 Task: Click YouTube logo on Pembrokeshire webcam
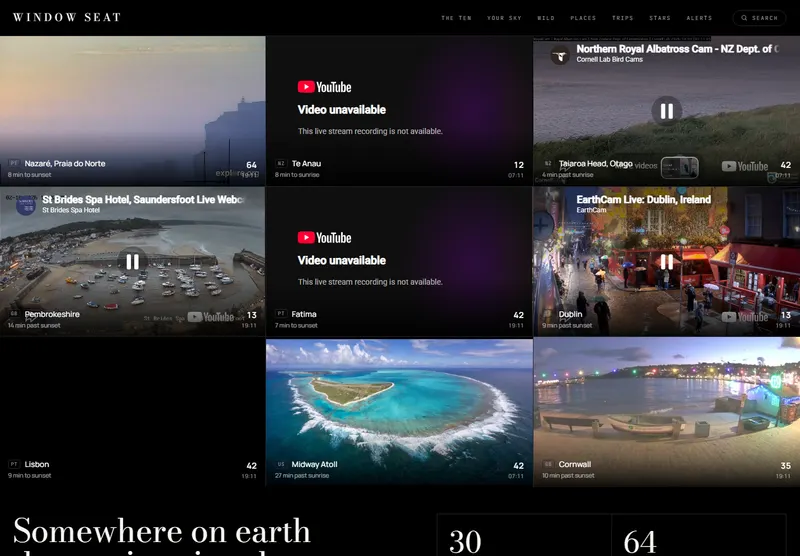pyautogui.click(x=210, y=317)
